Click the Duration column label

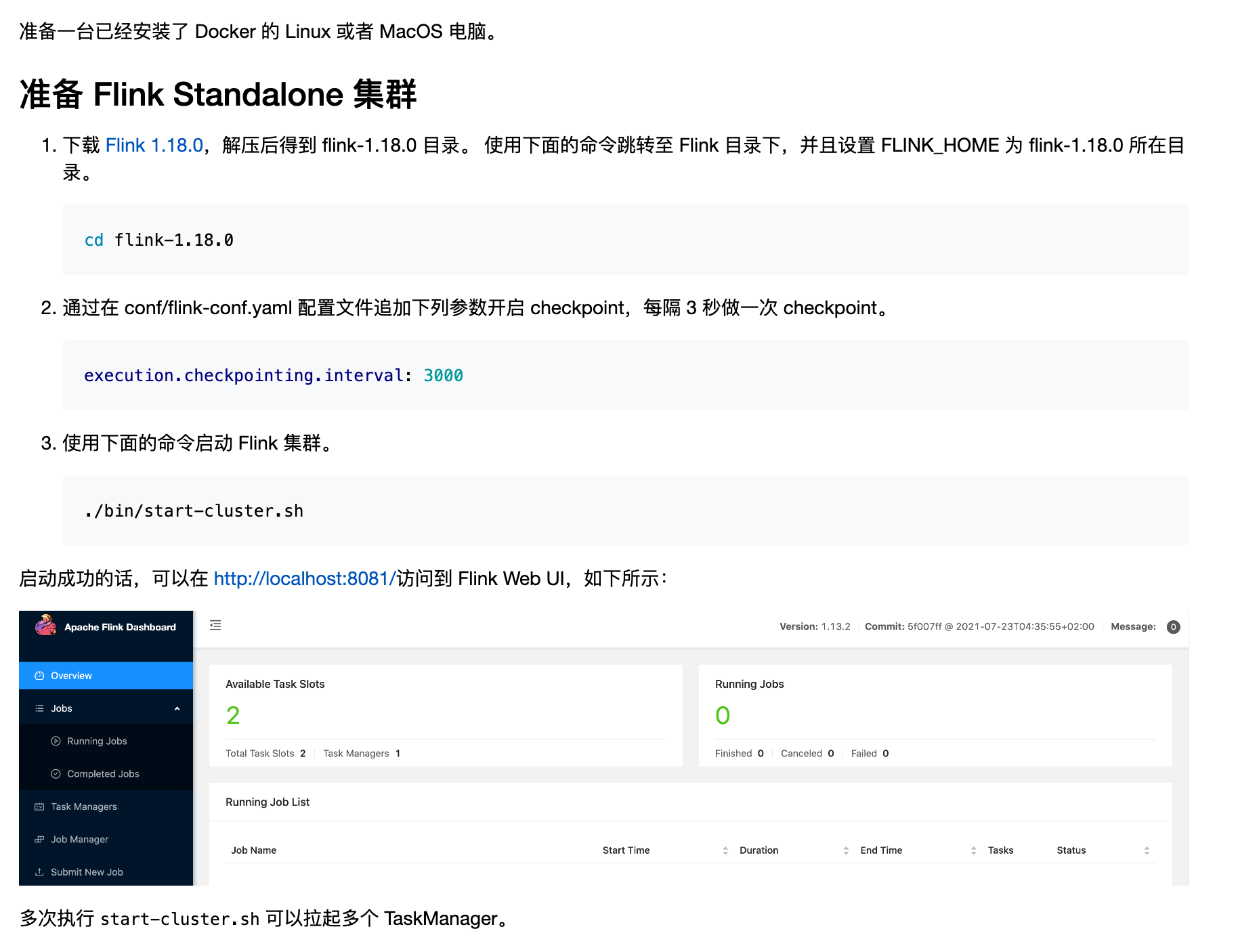click(759, 850)
